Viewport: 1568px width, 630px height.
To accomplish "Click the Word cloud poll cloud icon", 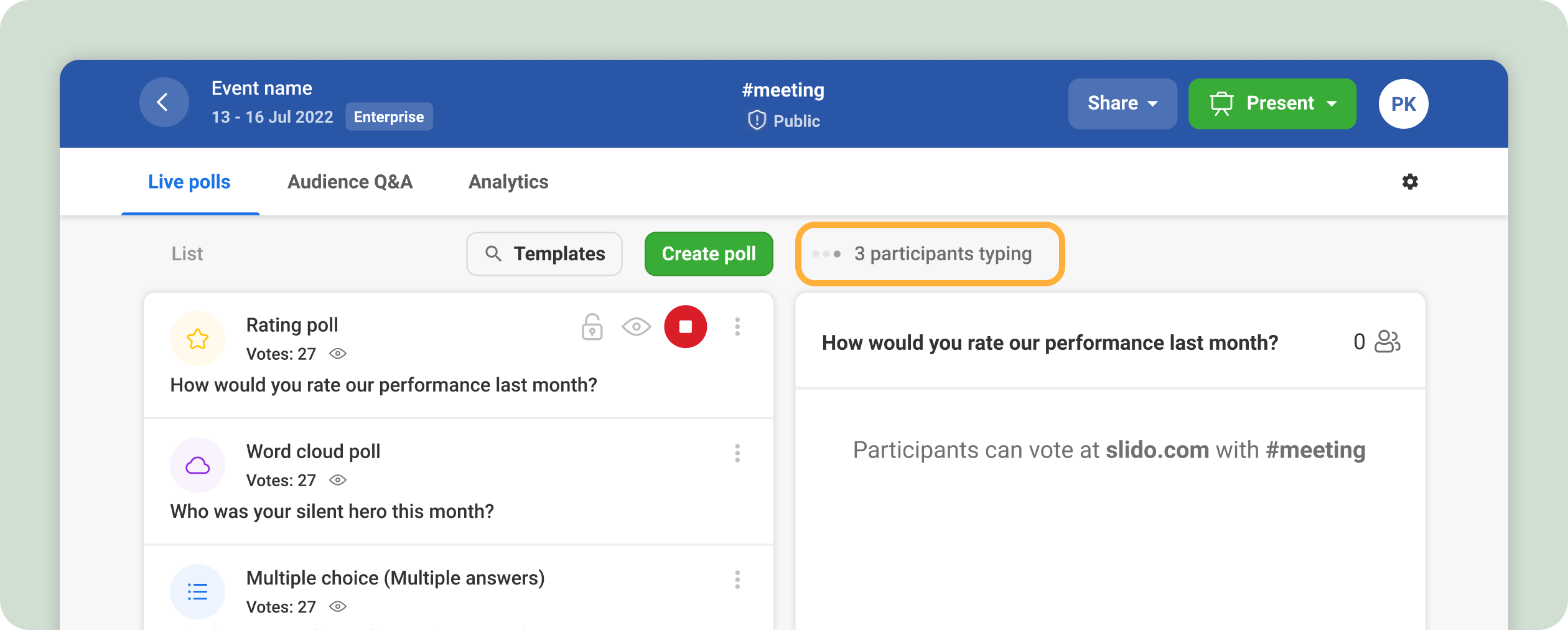I will (198, 465).
